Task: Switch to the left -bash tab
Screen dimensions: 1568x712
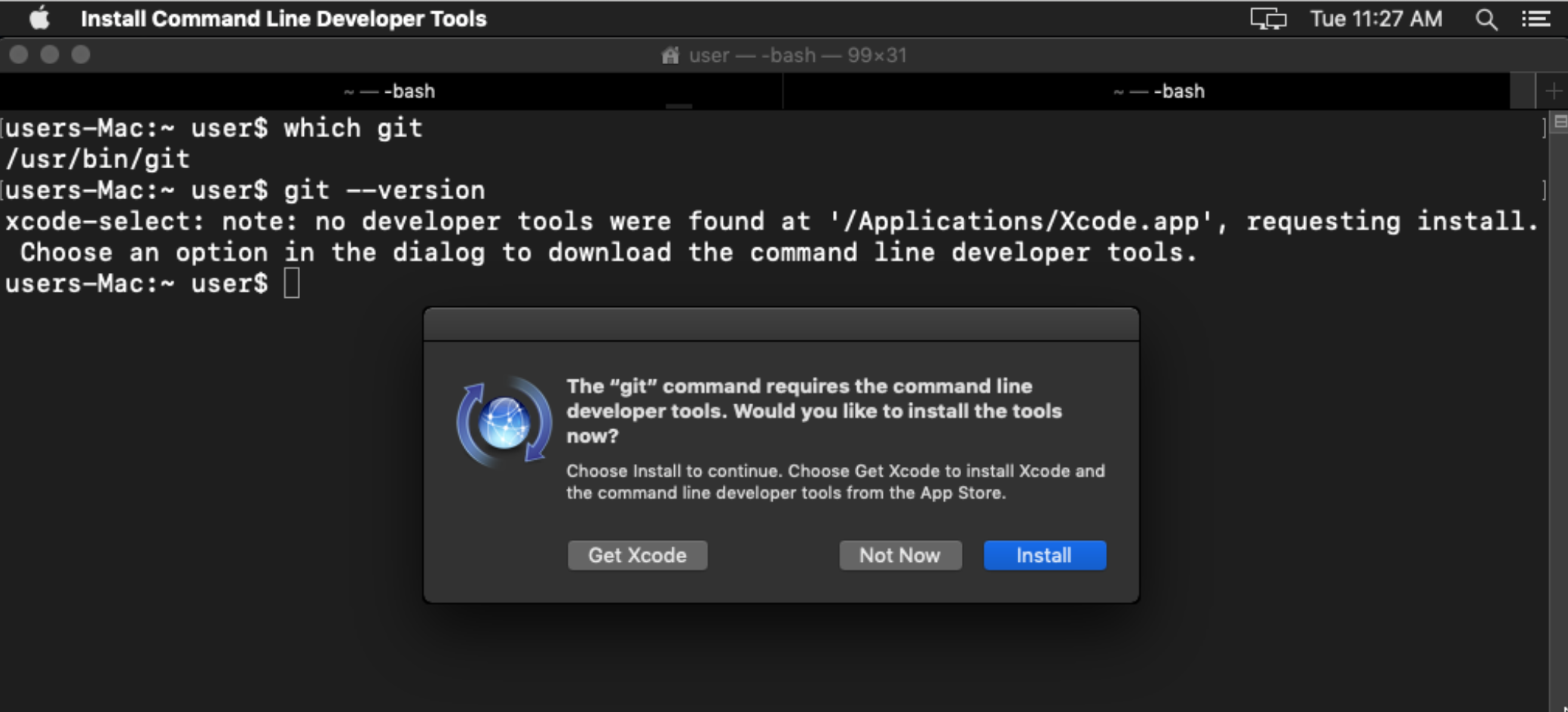Action: [x=388, y=91]
